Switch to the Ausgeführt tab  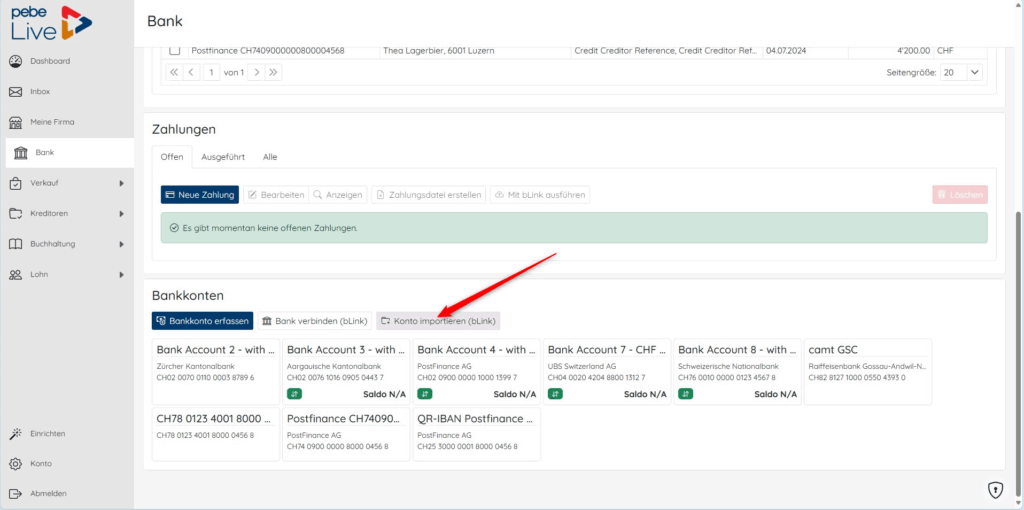223,157
